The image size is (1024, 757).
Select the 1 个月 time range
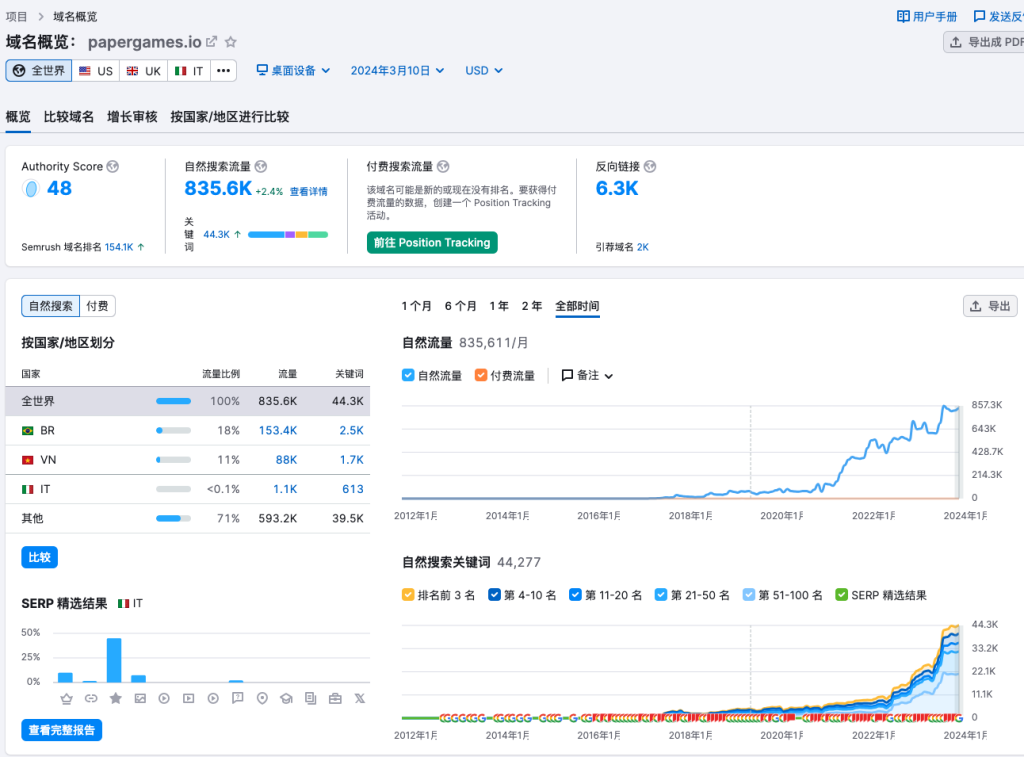pyautogui.click(x=416, y=306)
